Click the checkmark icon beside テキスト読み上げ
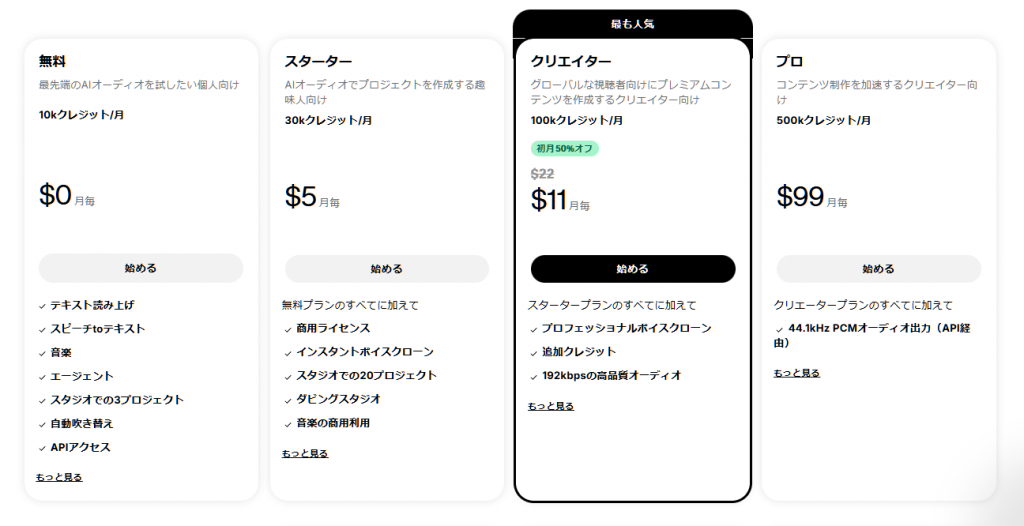Viewport: 1024px width, 526px height. point(42,305)
